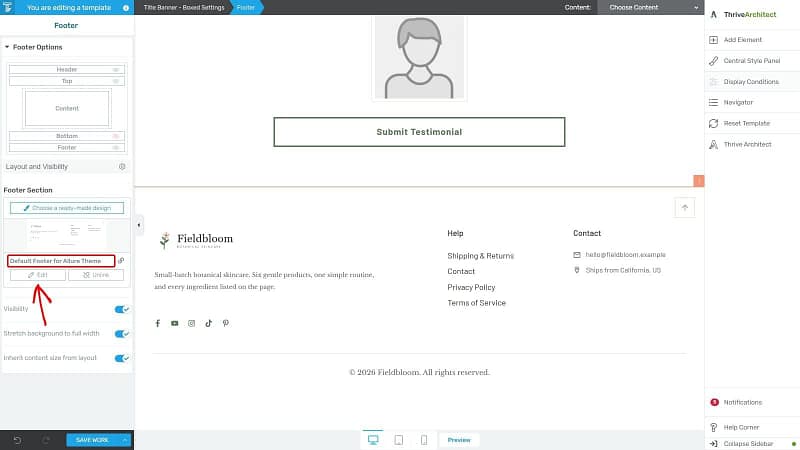
Task: Click the redo arrow icon
Action: coord(46,440)
